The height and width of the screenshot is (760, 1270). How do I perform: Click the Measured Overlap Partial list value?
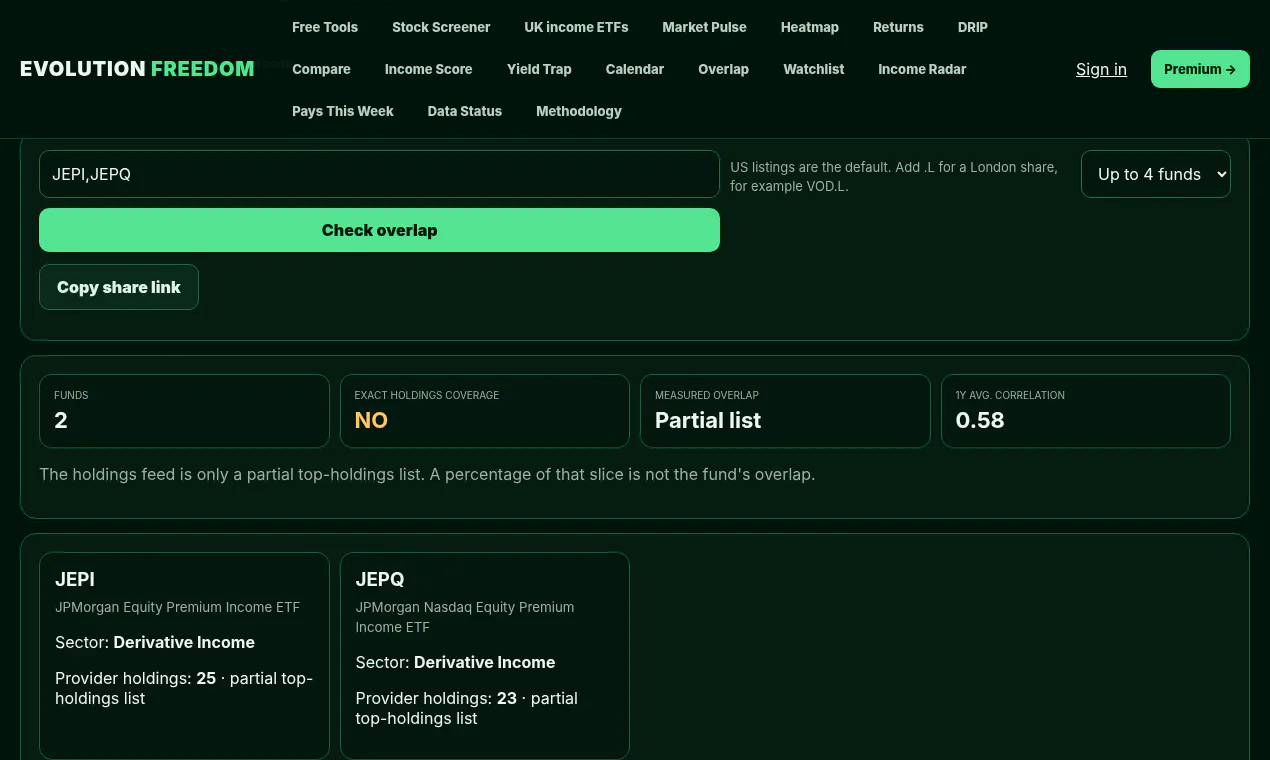coord(708,421)
